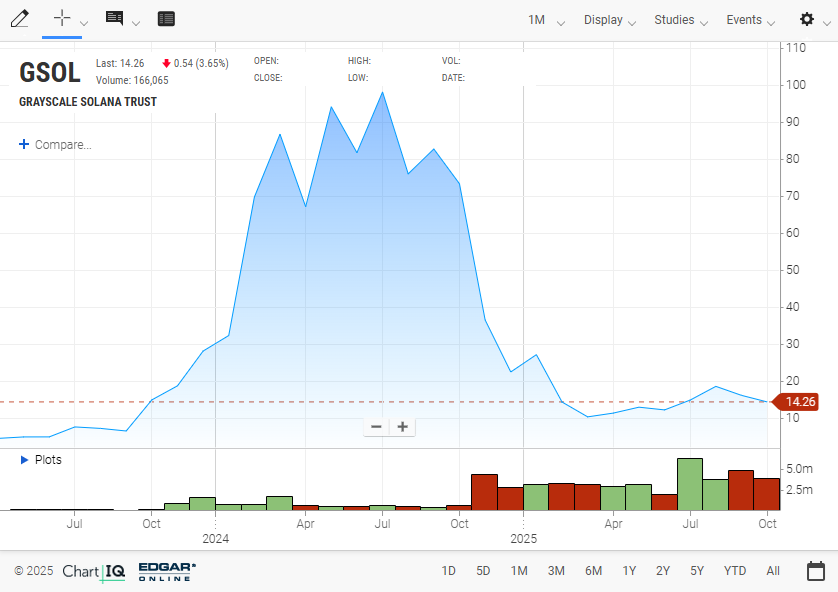
Task: Click the EDGAR Online logo
Action: tap(167, 572)
